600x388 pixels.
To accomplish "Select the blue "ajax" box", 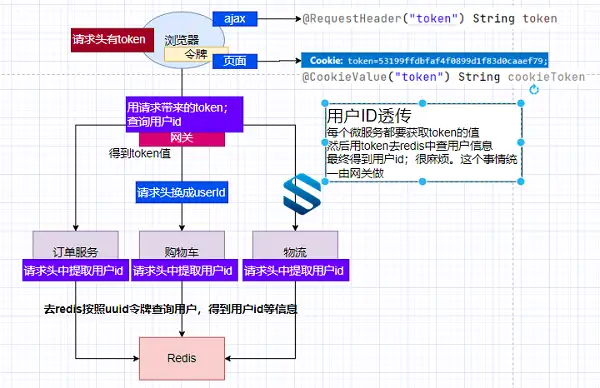I will [235, 19].
